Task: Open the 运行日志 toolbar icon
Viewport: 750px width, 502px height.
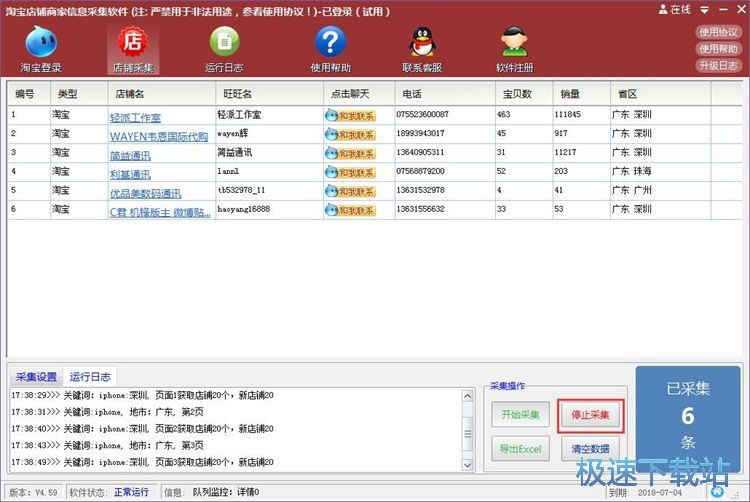Action: [x=224, y=49]
